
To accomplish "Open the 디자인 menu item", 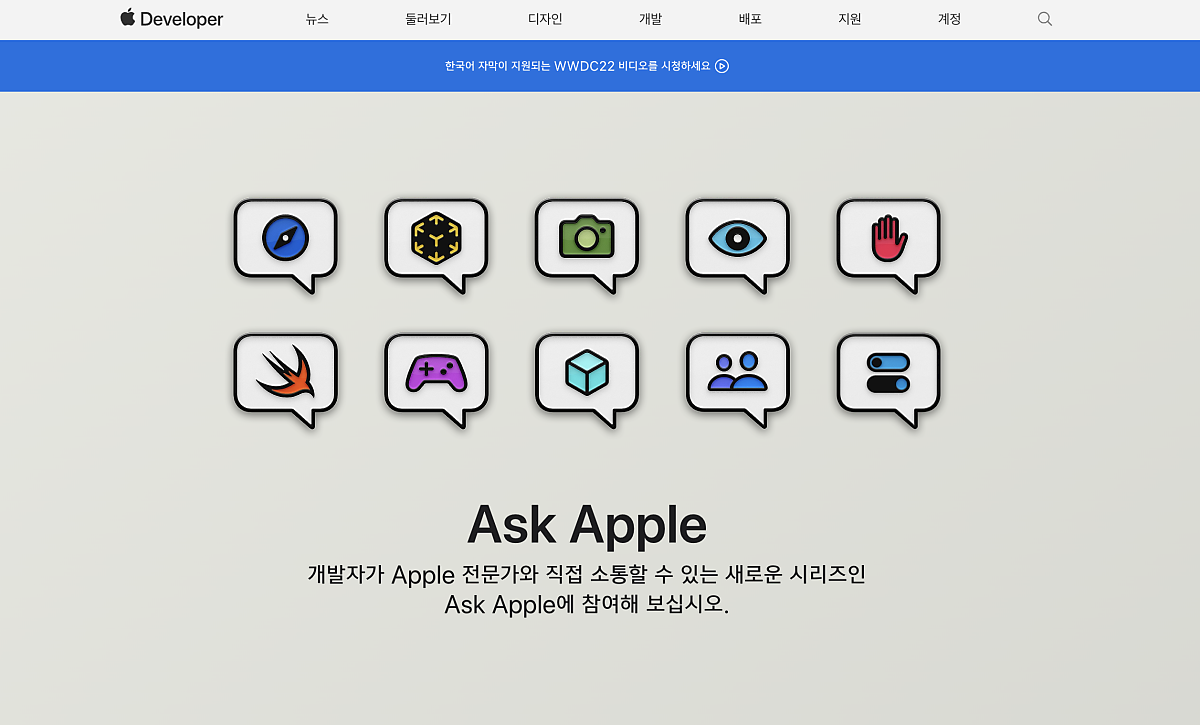I will click(x=545, y=19).
